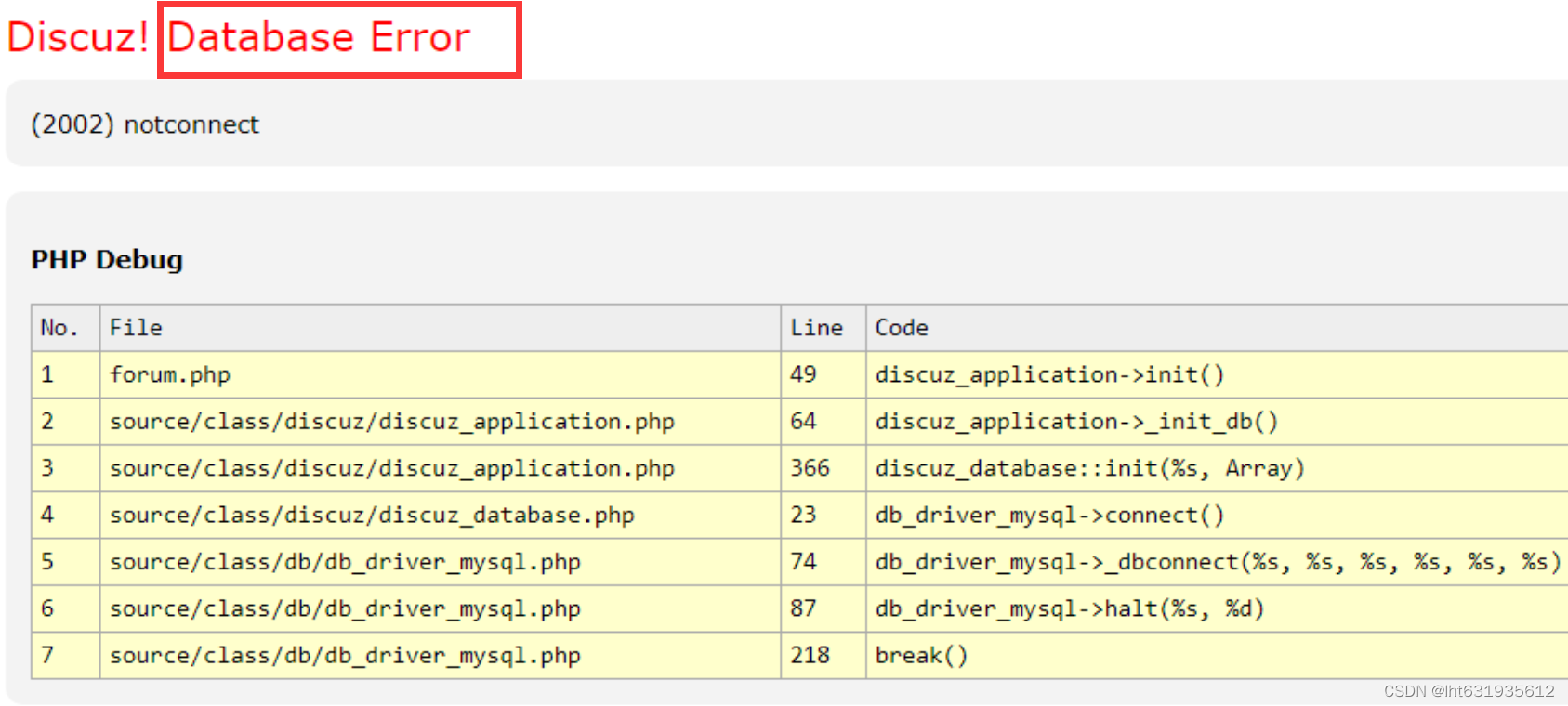Click the File column header

[x=441, y=328]
